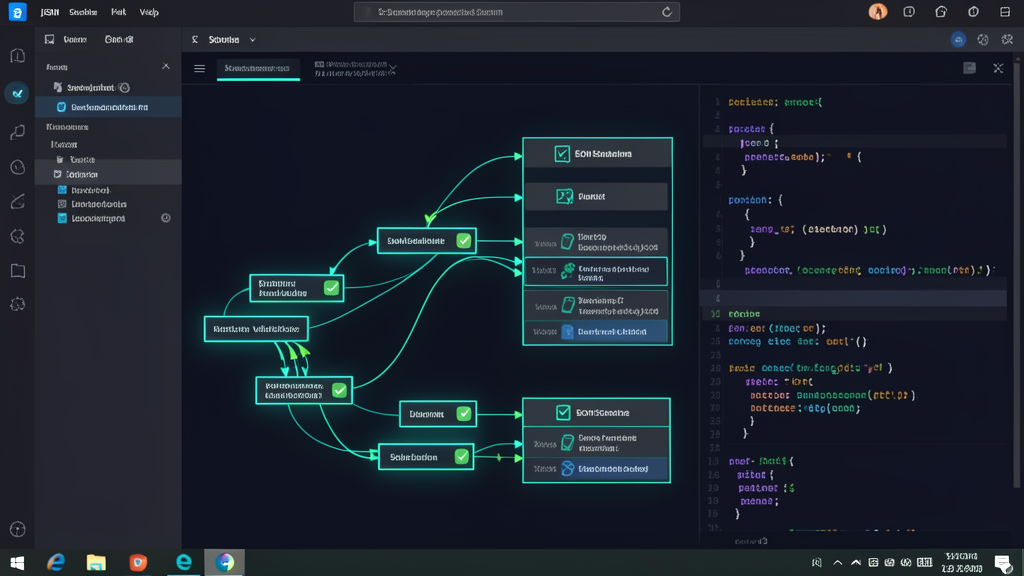Image resolution: width=1024 pixels, height=576 pixels.
Task: Expand the dropdown chevron beside the Studio title
Action: 253,40
